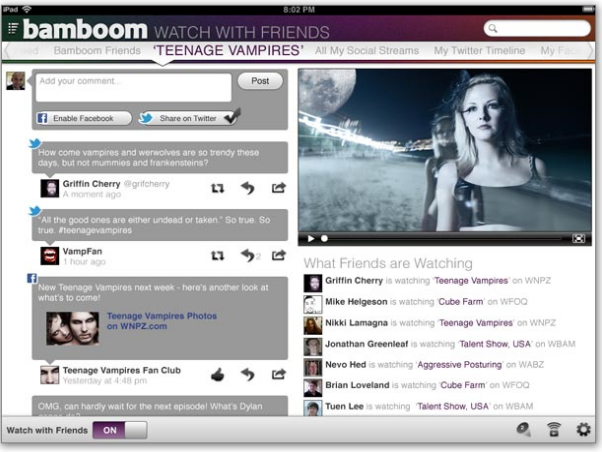Tap your profile avatar beside comment box
Image resolution: width=602 pixels, height=452 pixels.
[16, 81]
